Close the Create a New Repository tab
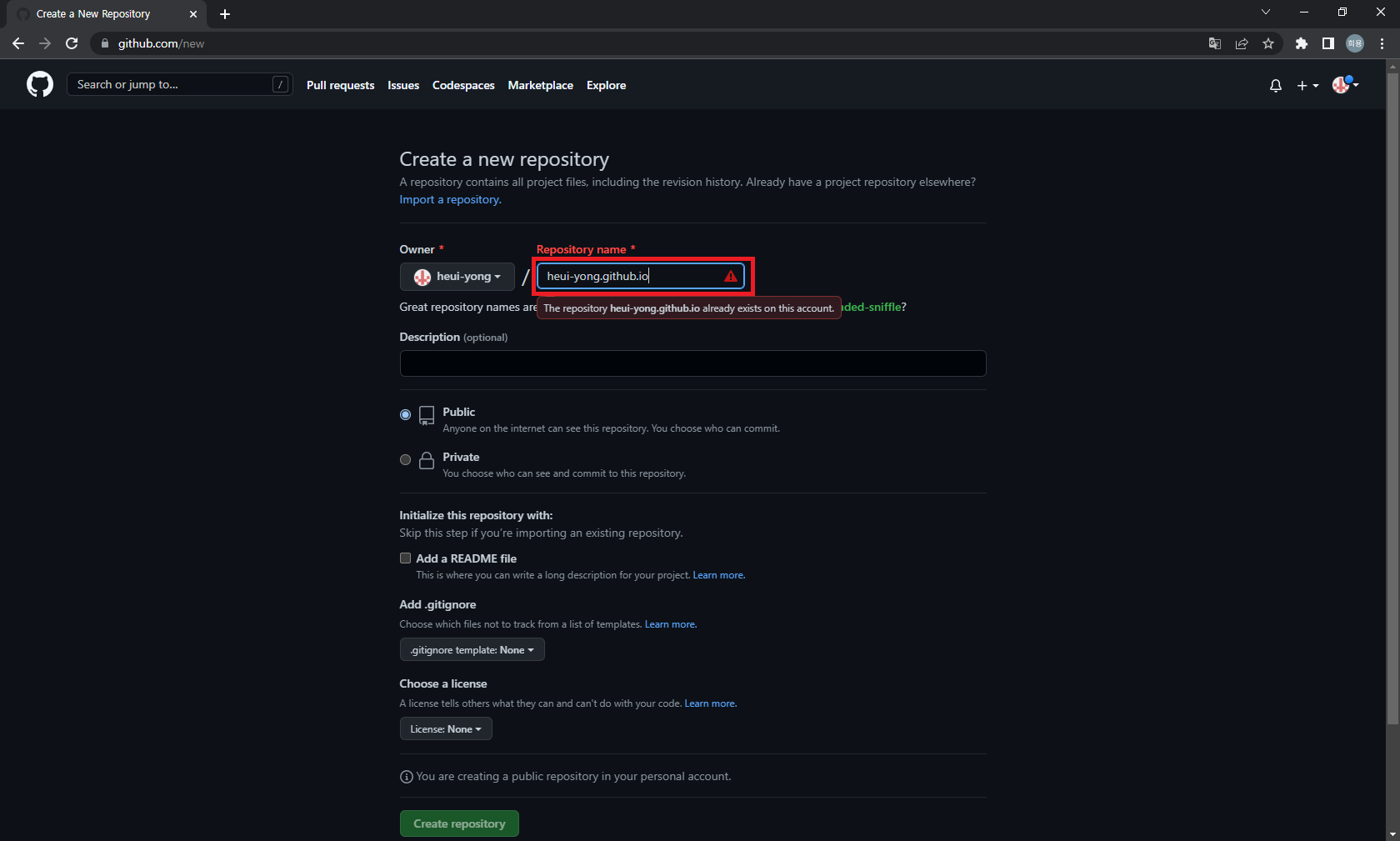 [x=193, y=14]
